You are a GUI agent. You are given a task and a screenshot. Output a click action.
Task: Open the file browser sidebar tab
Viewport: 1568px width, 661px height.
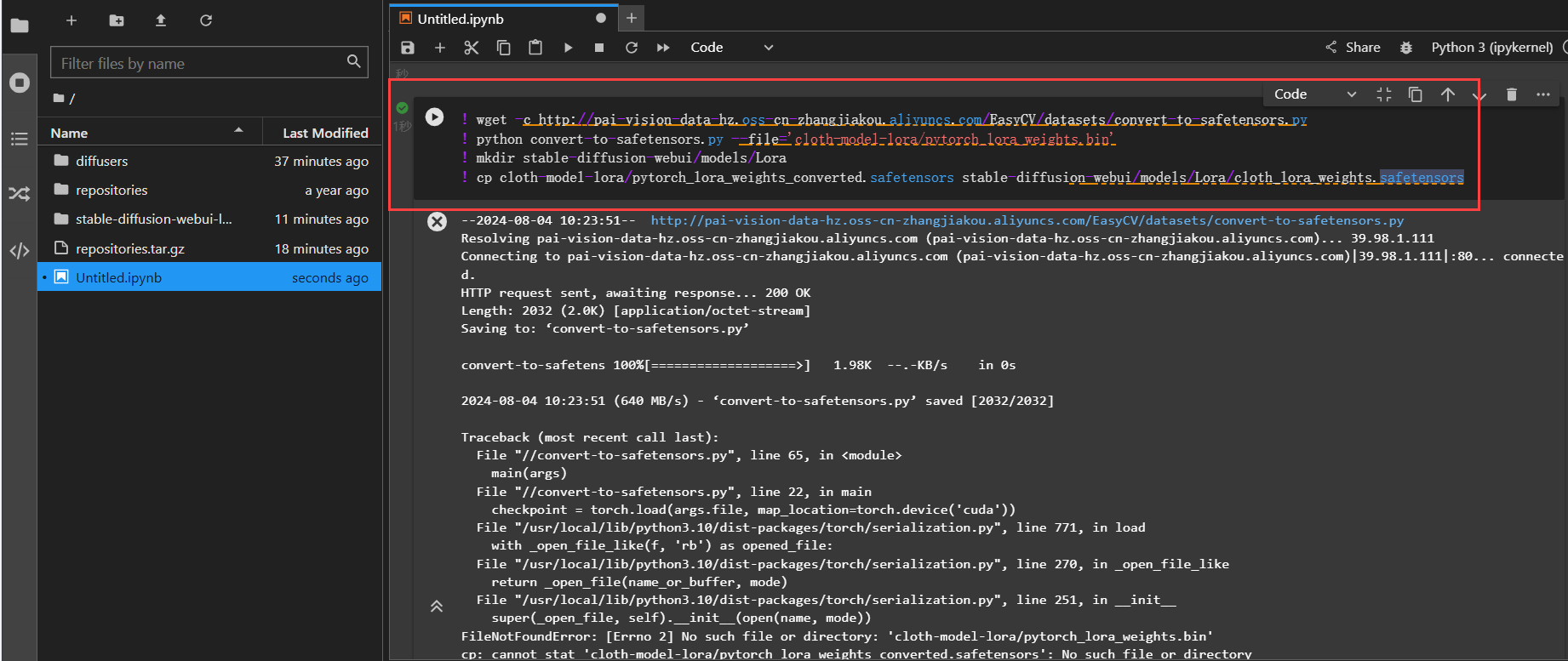click(x=19, y=26)
